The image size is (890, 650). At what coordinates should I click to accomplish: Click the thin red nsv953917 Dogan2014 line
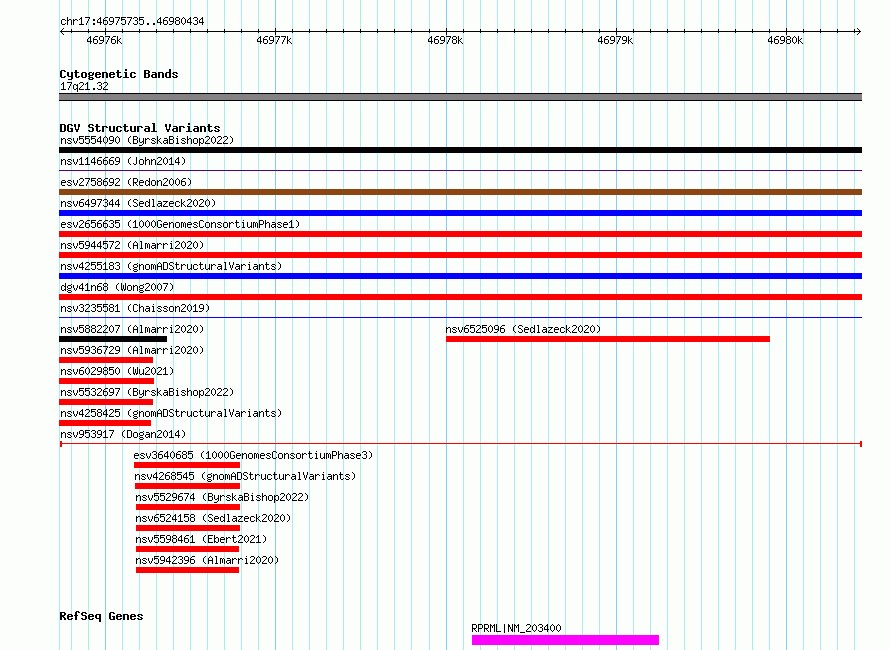pyautogui.click(x=461, y=443)
